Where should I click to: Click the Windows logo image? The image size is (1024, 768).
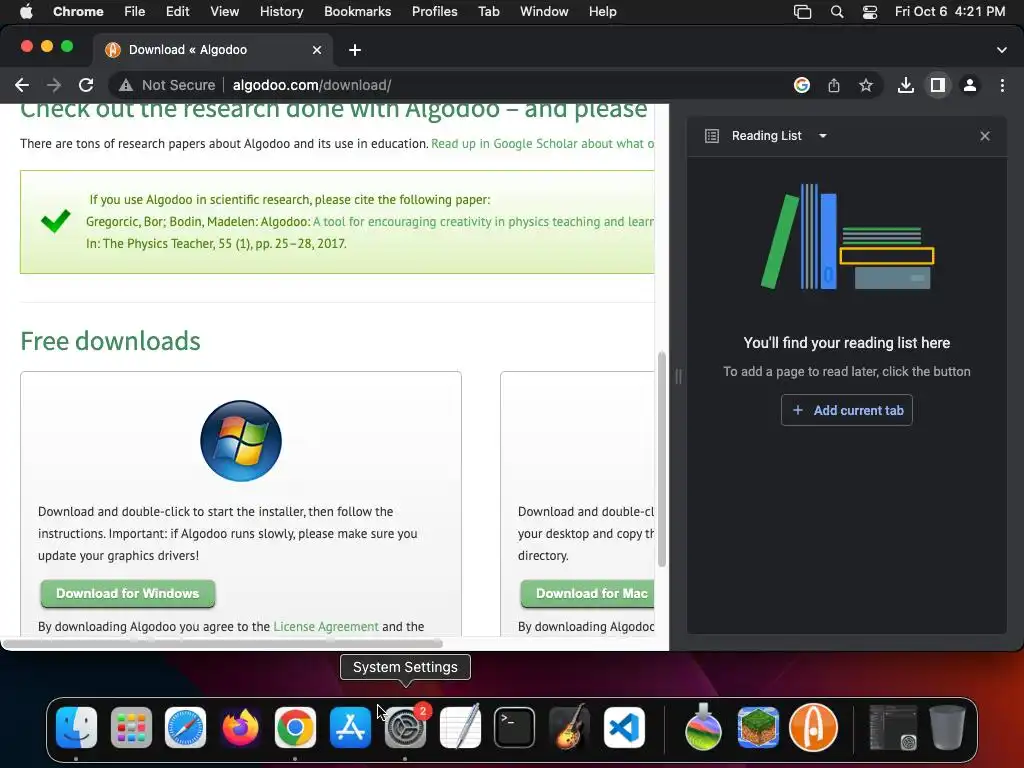coord(241,441)
